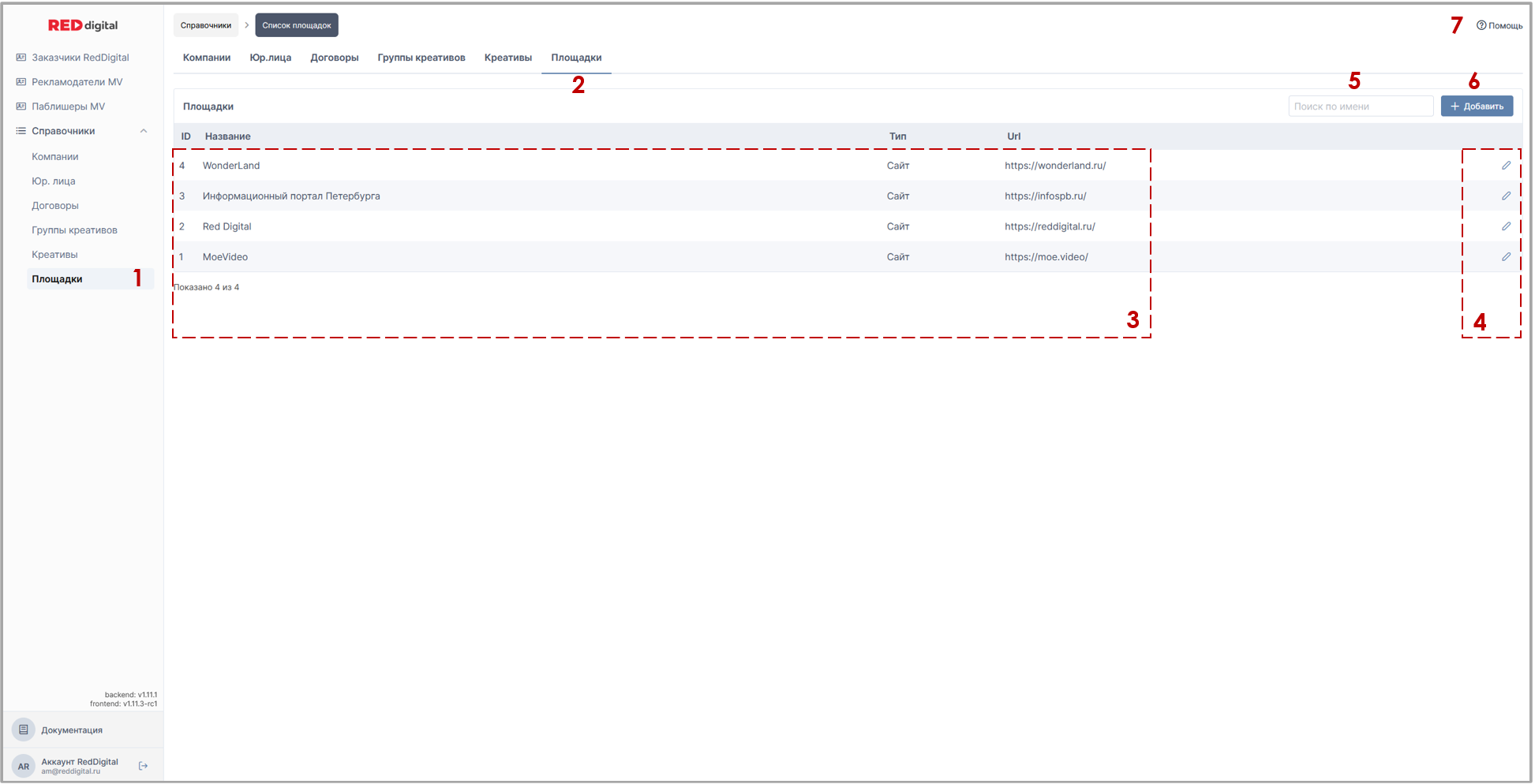This screenshot has width=1535, height=784.
Task: Click the logout icon beside Аккаунт RedDigital
Action: click(143, 766)
